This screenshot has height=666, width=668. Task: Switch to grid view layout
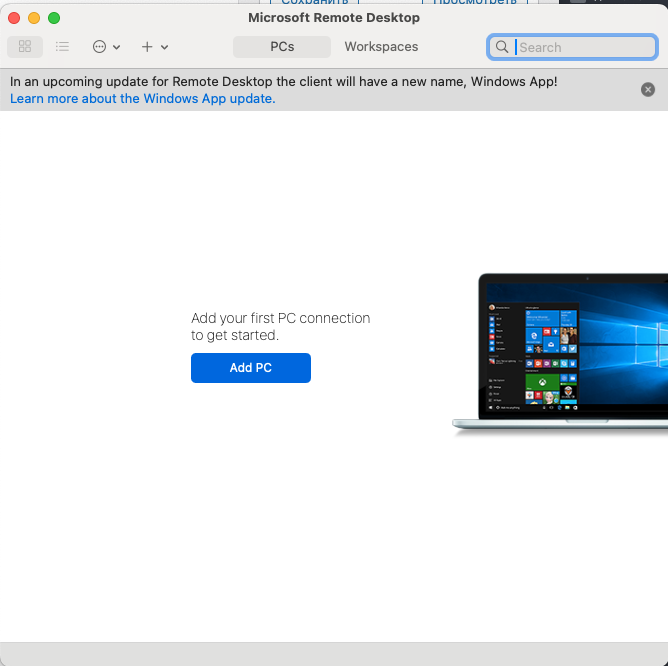pyautogui.click(x=25, y=46)
